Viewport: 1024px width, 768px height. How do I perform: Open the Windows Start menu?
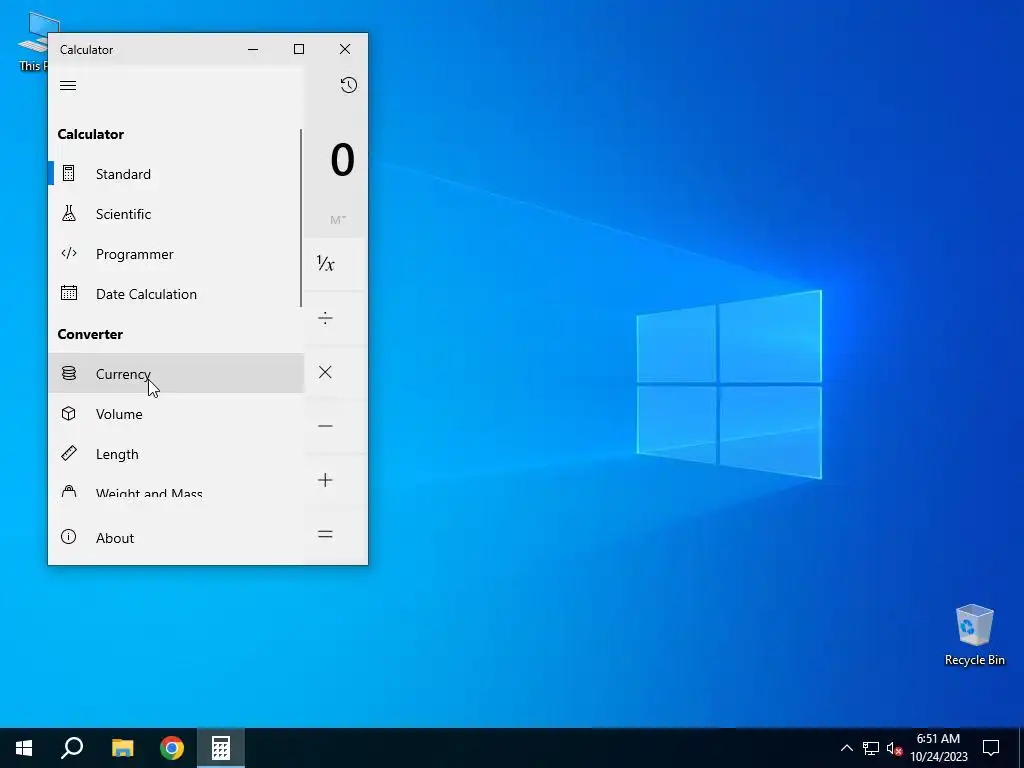pyautogui.click(x=24, y=748)
